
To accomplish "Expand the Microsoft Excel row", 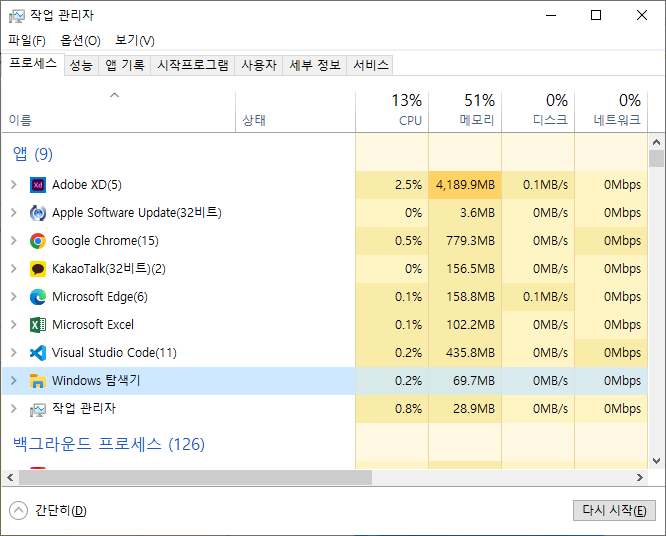I will (14, 325).
